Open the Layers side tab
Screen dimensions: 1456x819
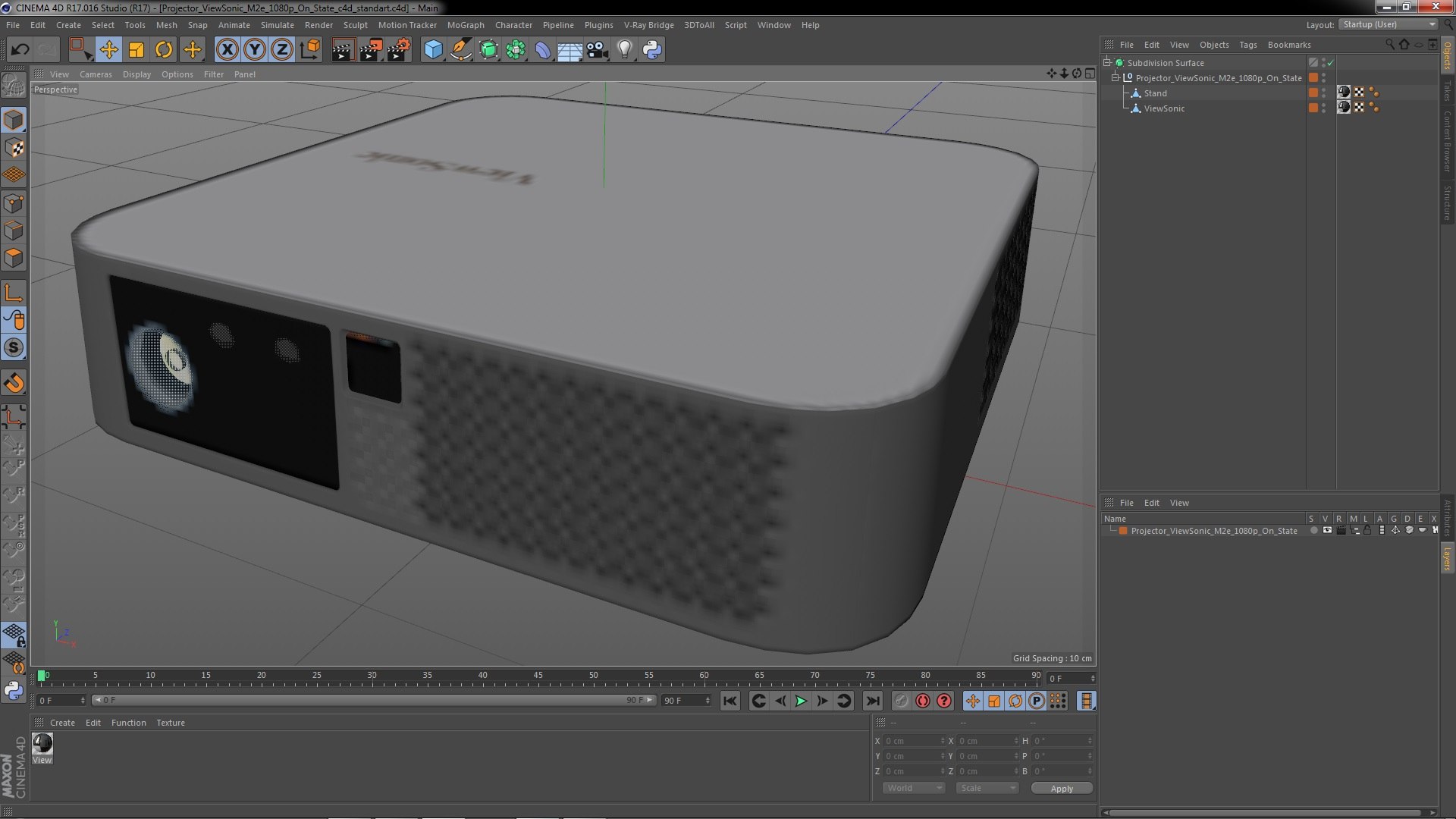(1448, 558)
